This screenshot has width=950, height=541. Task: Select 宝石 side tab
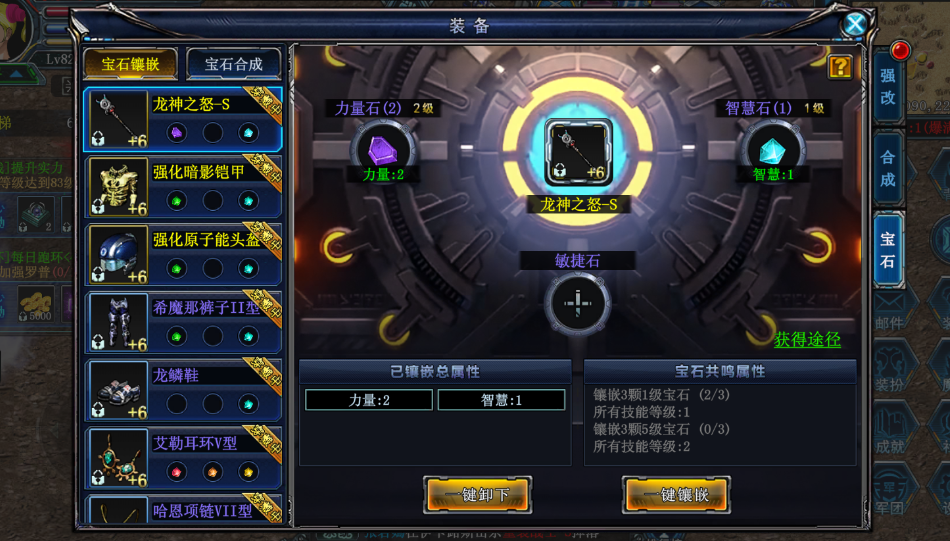888,250
